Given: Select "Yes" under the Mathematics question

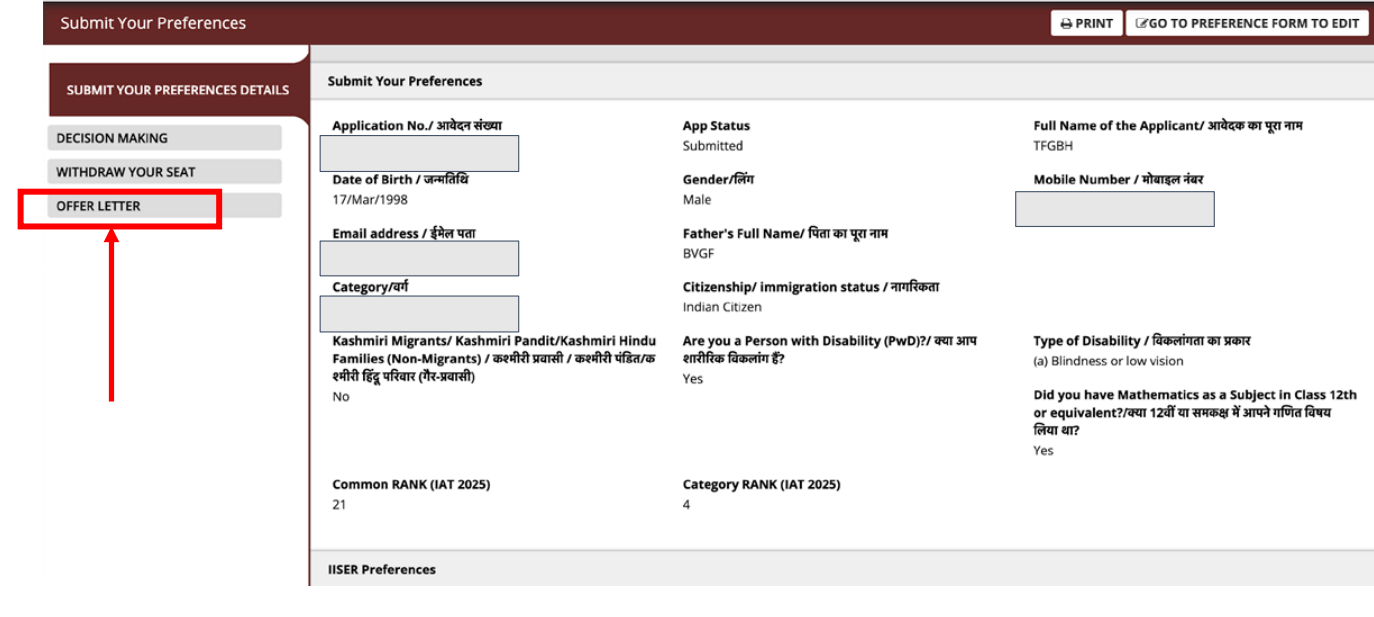Looking at the screenshot, I should tap(1043, 451).
